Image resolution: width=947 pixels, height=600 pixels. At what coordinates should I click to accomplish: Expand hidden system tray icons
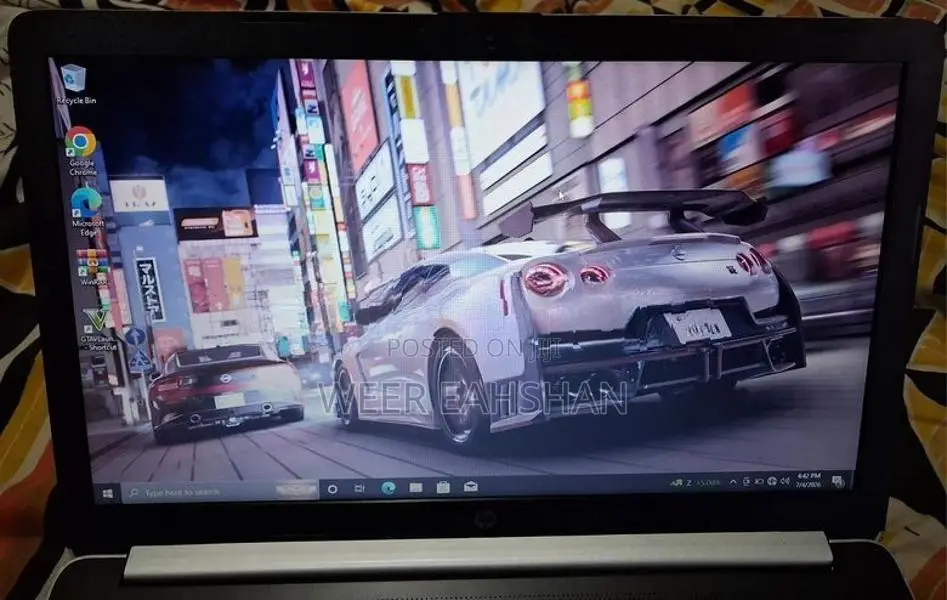click(x=733, y=482)
